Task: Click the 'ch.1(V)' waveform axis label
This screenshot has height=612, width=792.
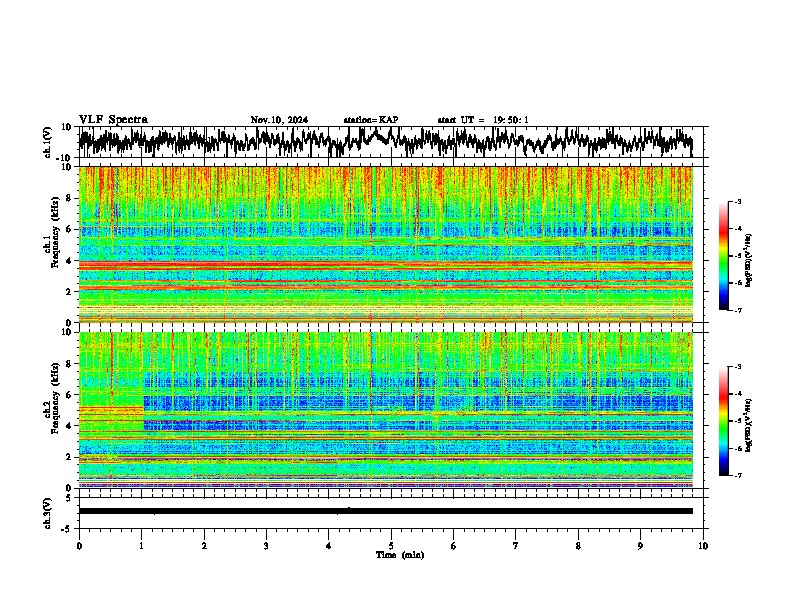Action: click(x=48, y=142)
